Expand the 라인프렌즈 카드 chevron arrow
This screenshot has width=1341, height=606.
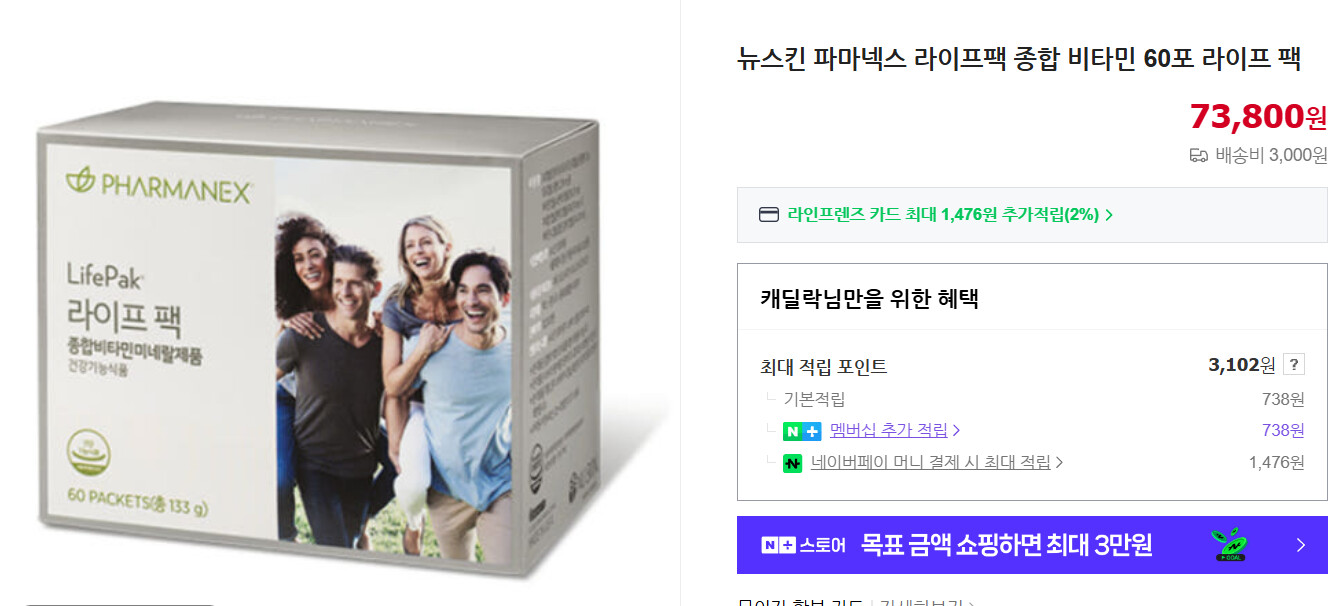[x=1109, y=215]
